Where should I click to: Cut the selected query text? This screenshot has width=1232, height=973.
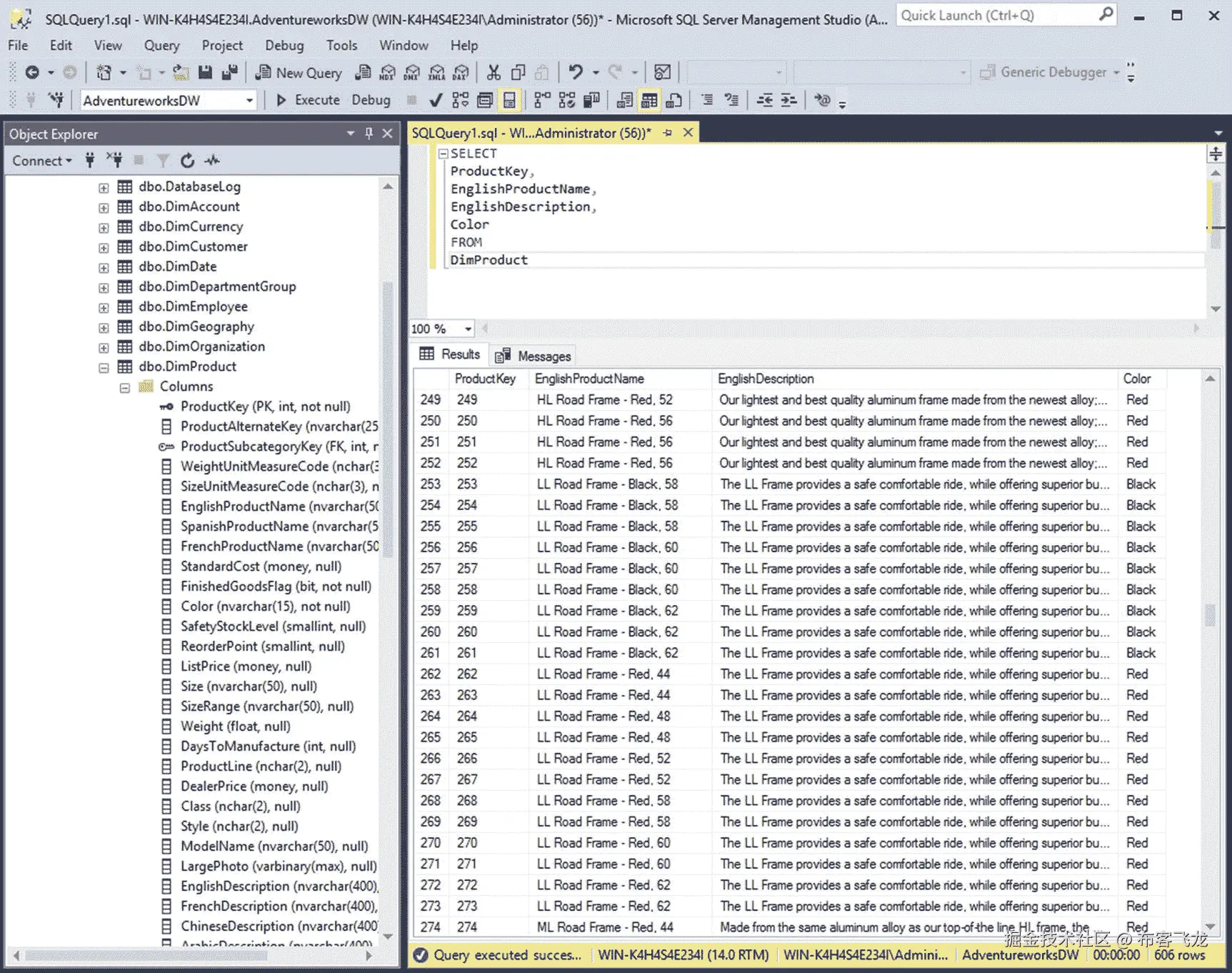pyautogui.click(x=494, y=72)
